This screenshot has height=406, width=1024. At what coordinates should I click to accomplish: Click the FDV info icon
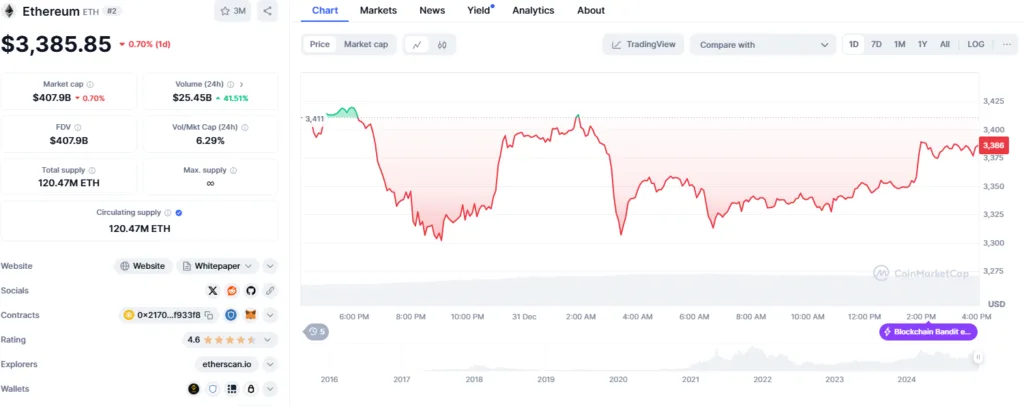click(x=78, y=127)
